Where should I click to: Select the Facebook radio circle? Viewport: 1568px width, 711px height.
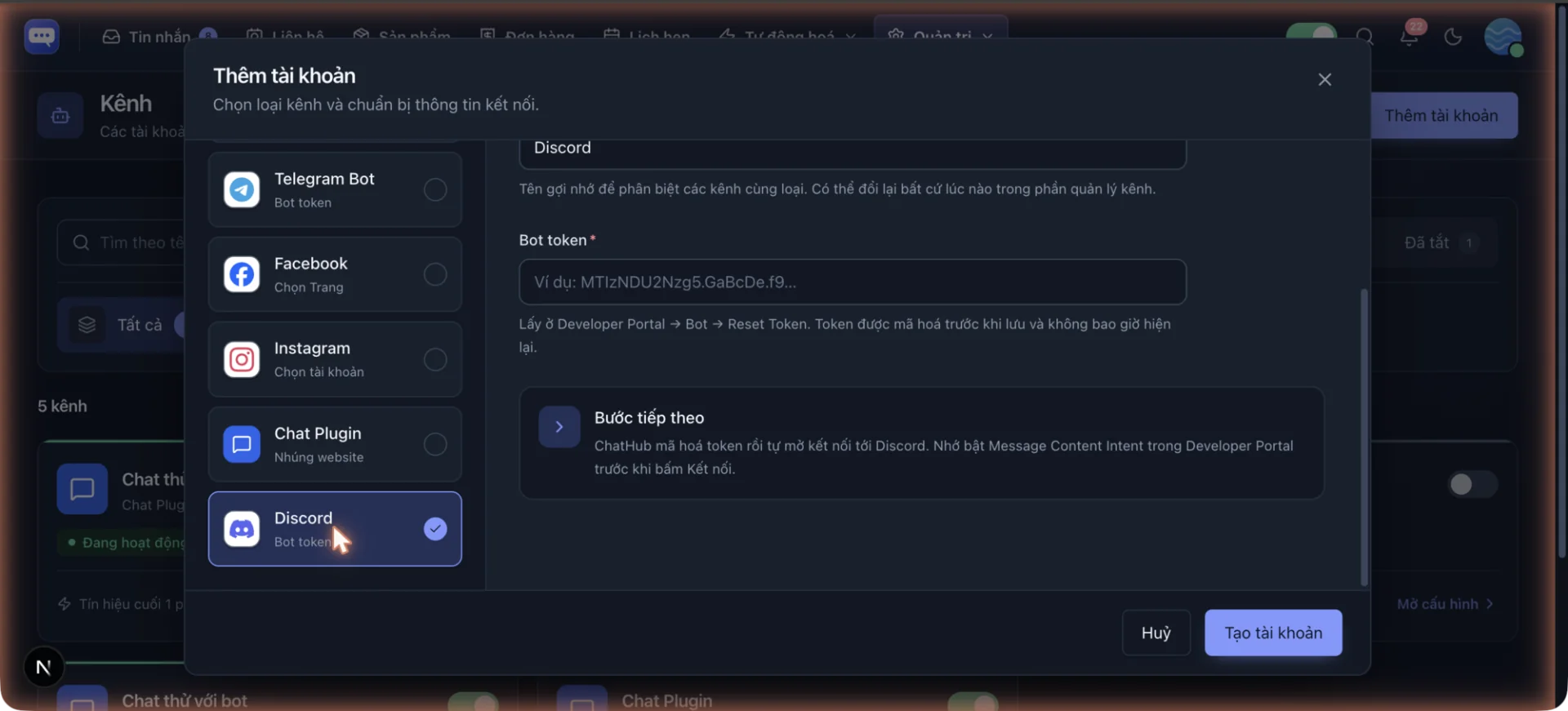pyautogui.click(x=435, y=274)
